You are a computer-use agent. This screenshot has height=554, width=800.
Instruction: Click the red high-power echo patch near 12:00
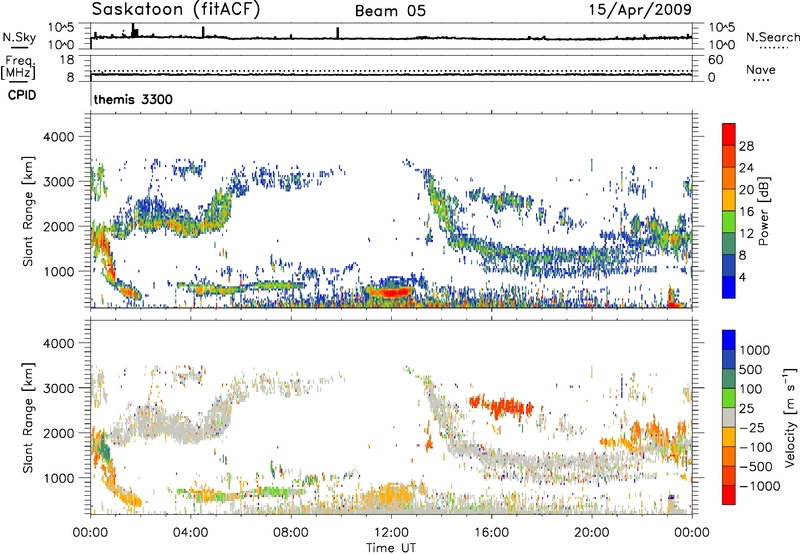[x=390, y=292]
